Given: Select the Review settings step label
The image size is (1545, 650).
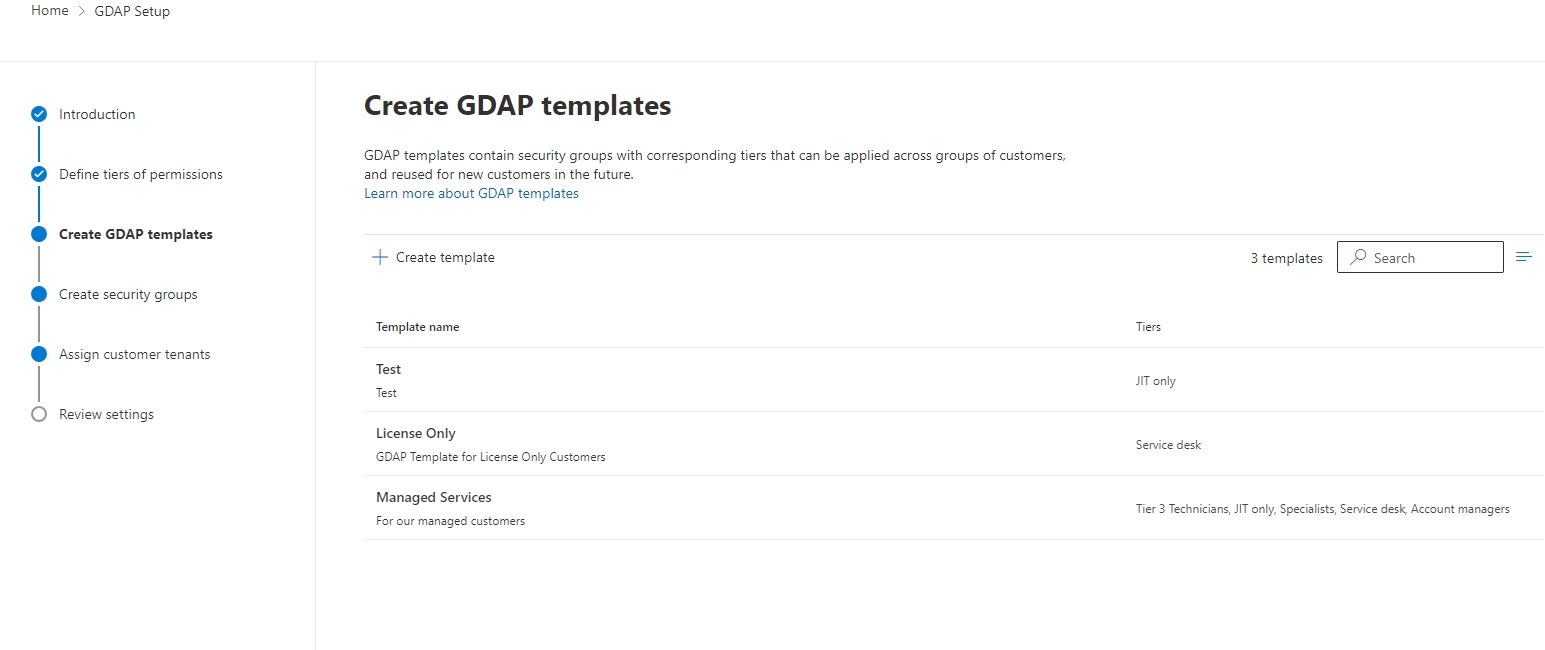Looking at the screenshot, I should [x=106, y=414].
